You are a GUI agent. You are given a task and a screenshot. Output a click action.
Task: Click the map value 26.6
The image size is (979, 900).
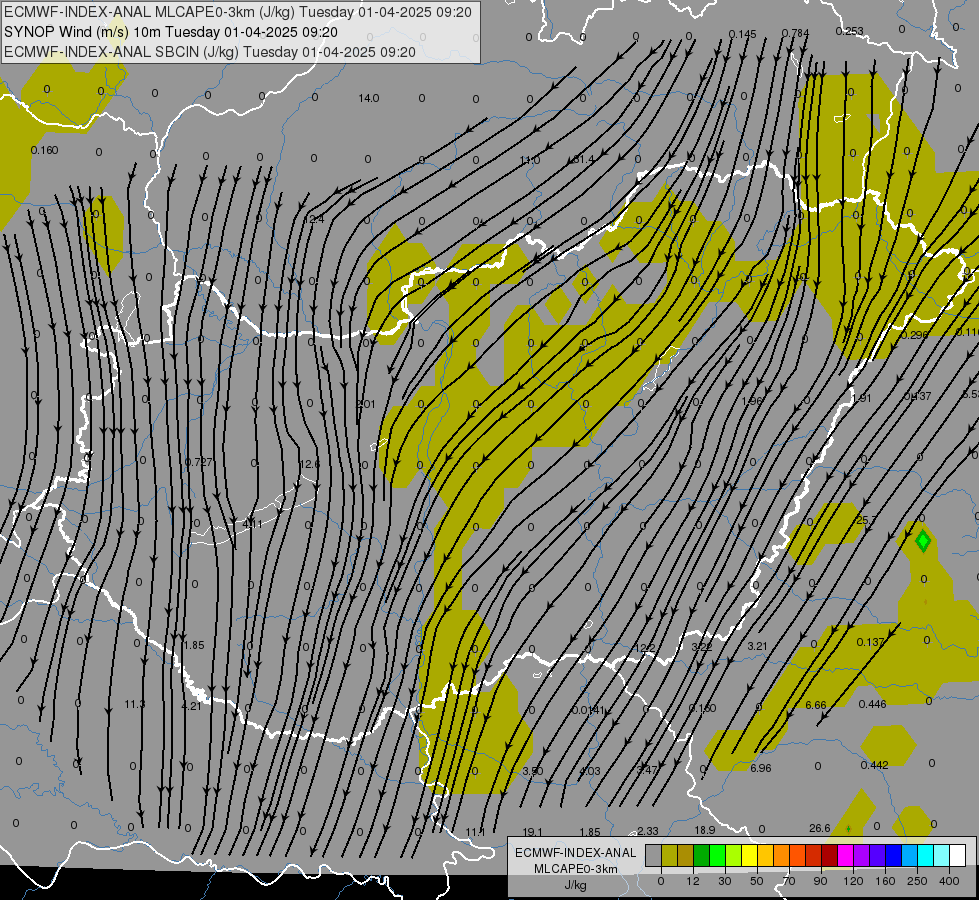click(820, 828)
